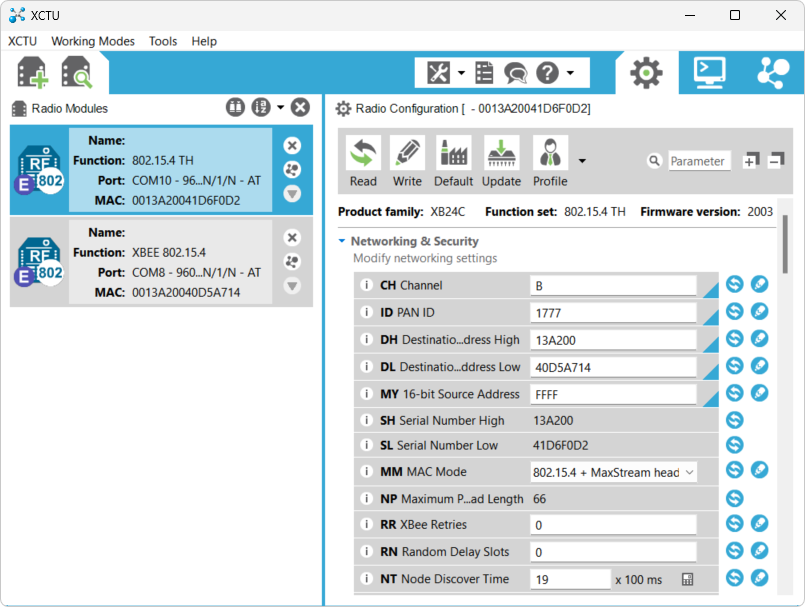Switch to Configuration working mode gear
Image resolution: width=805 pixels, height=607 pixels.
pyautogui.click(x=646, y=73)
